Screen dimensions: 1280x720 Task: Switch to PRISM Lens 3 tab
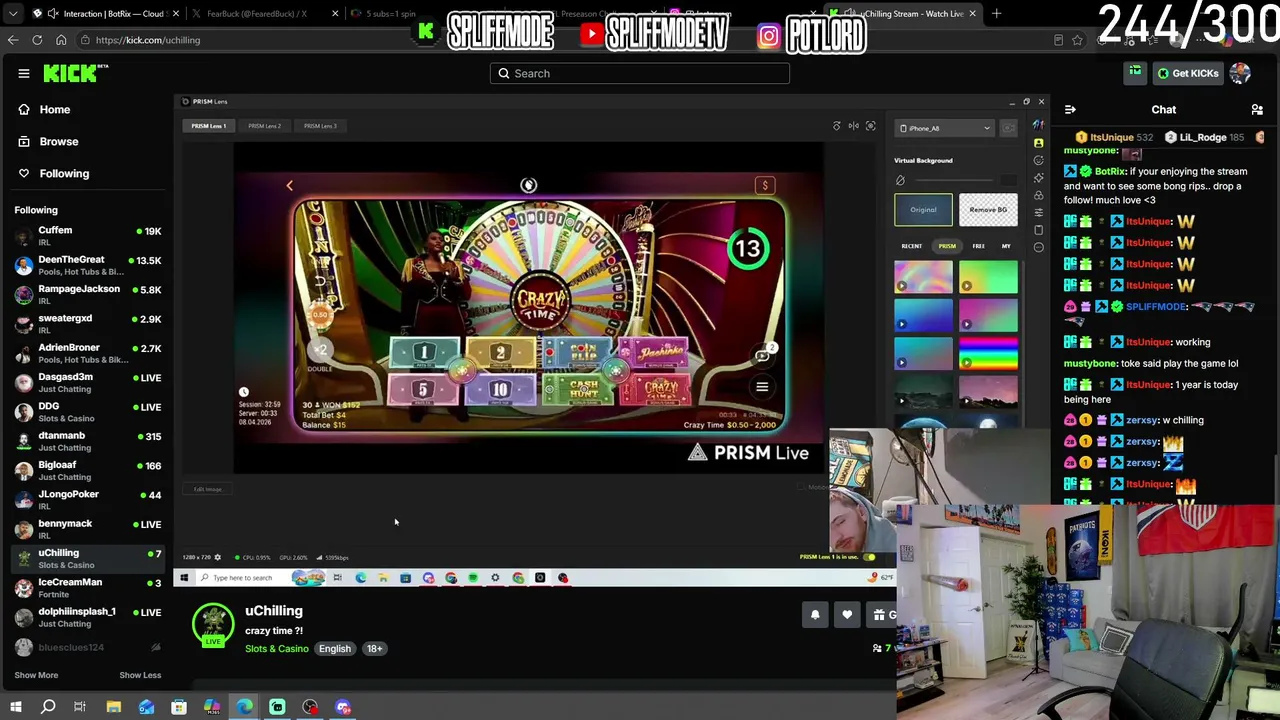click(320, 126)
